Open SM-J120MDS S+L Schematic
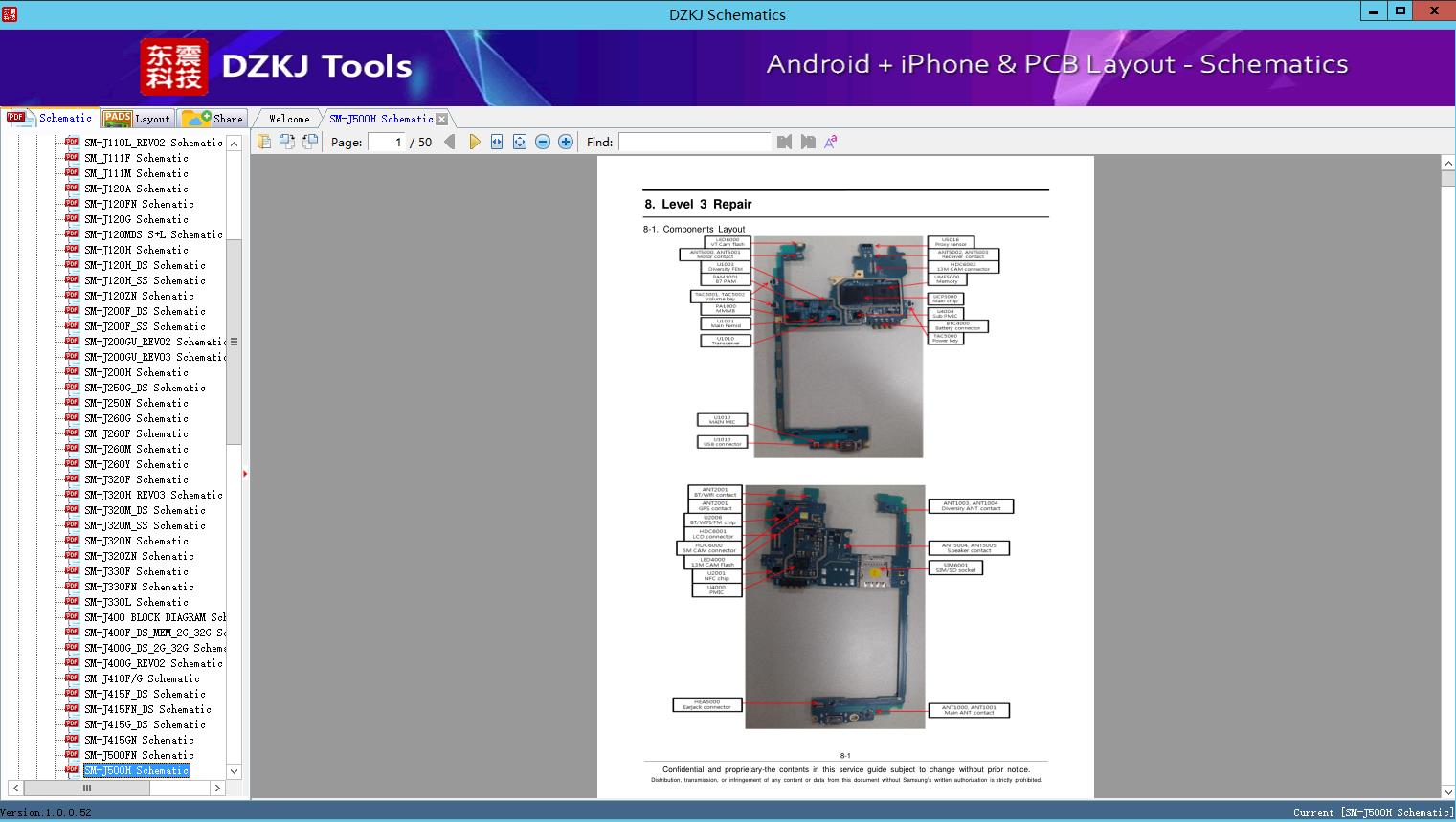The height and width of the screenshot is (822, 1456). (153, 234)
